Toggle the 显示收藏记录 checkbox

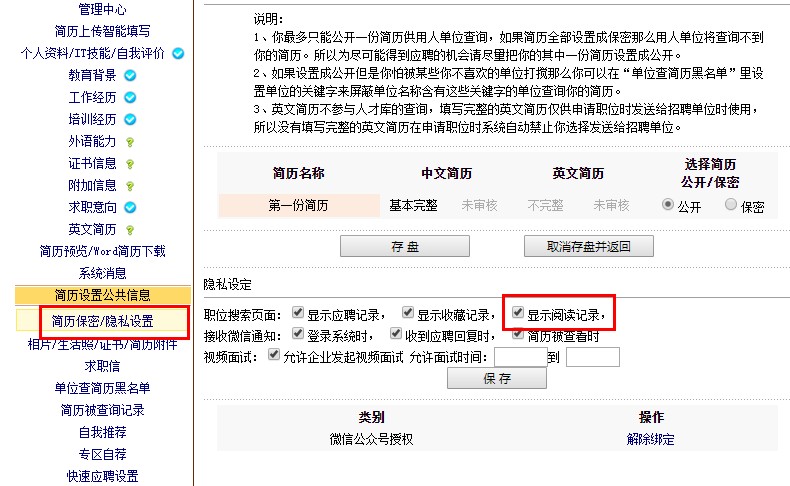tap(408, 313)
